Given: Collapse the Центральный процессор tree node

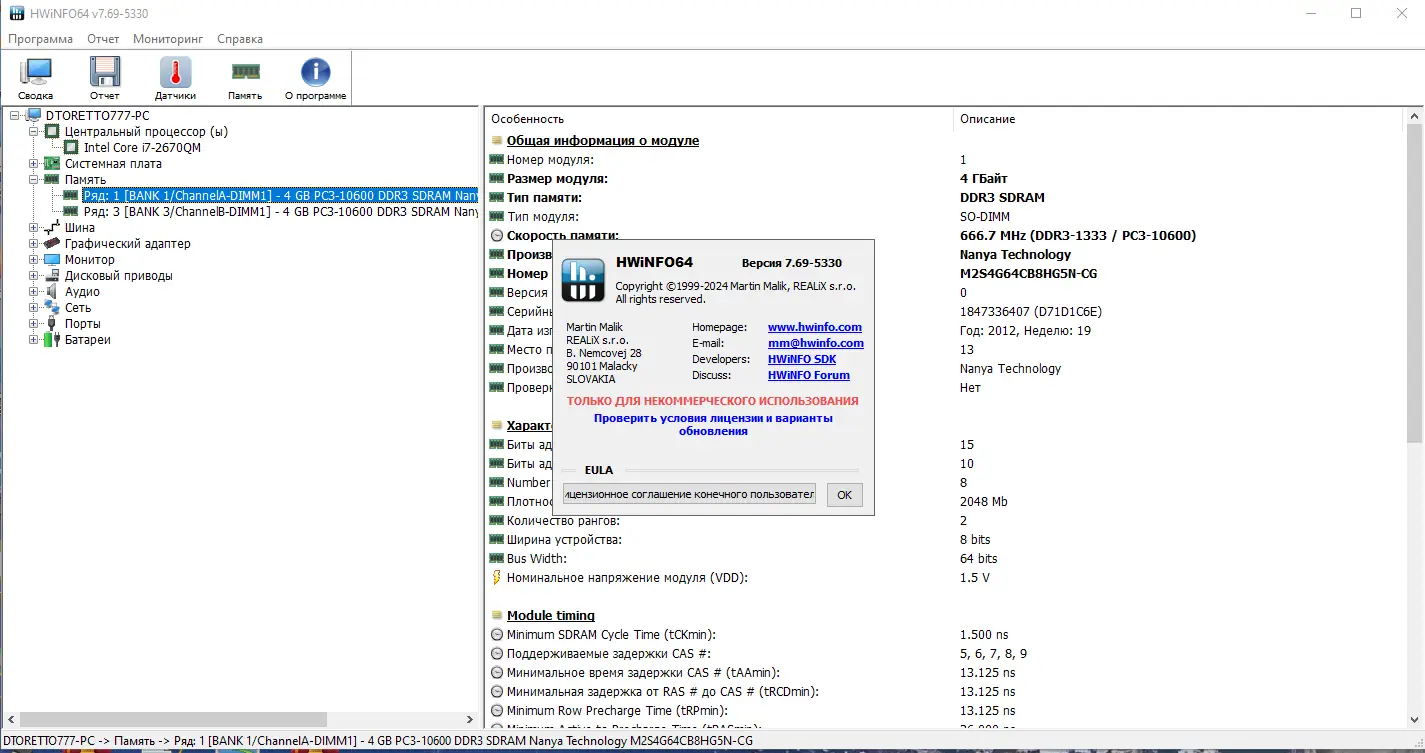Looking at the screenshot, I should click(x=34, y=132).
